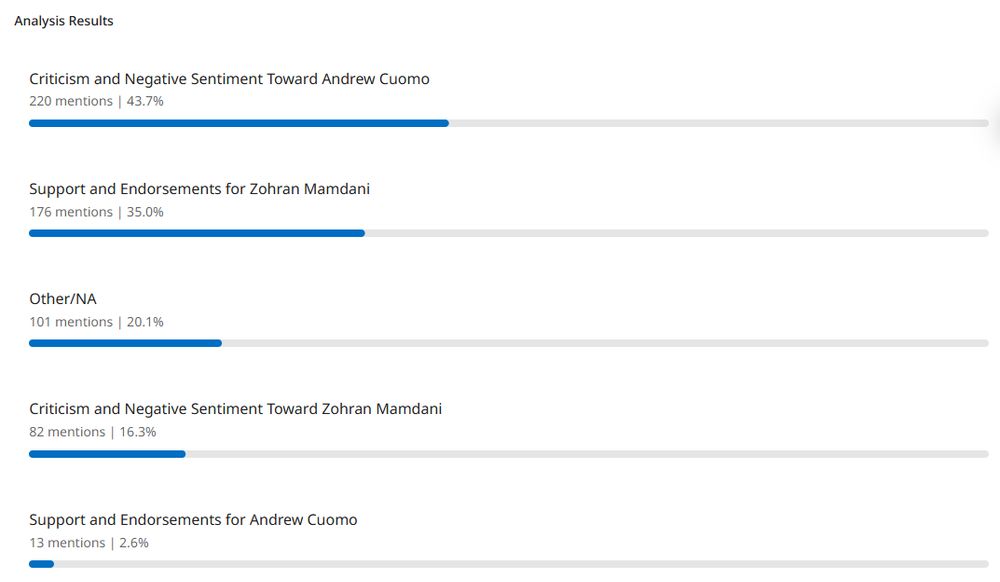Click the 220 mentions | 43.7% text
The image size is (1000, 582).
point(96,101)
